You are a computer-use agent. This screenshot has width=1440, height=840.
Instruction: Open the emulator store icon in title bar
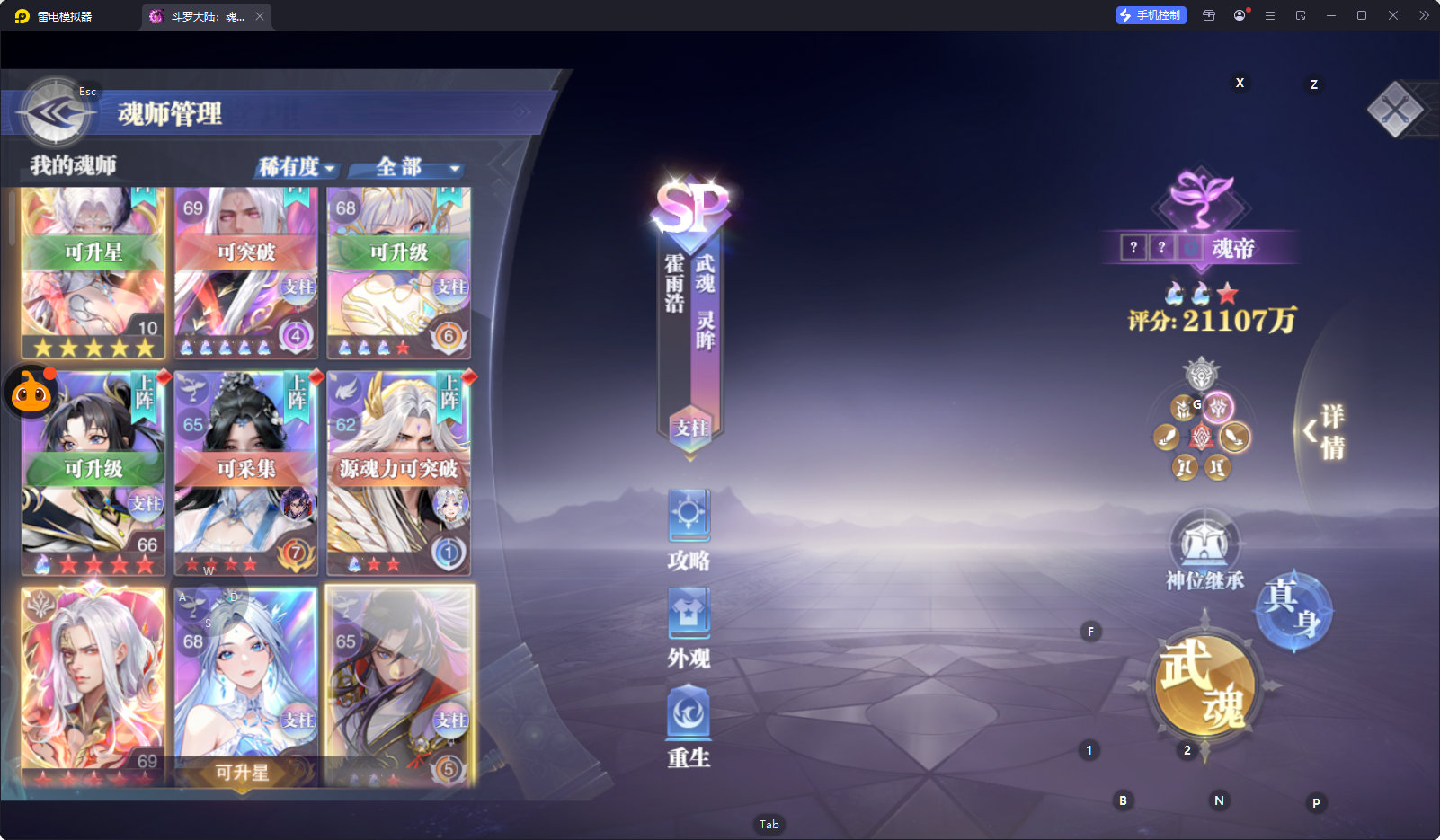tap(1209, 15)
